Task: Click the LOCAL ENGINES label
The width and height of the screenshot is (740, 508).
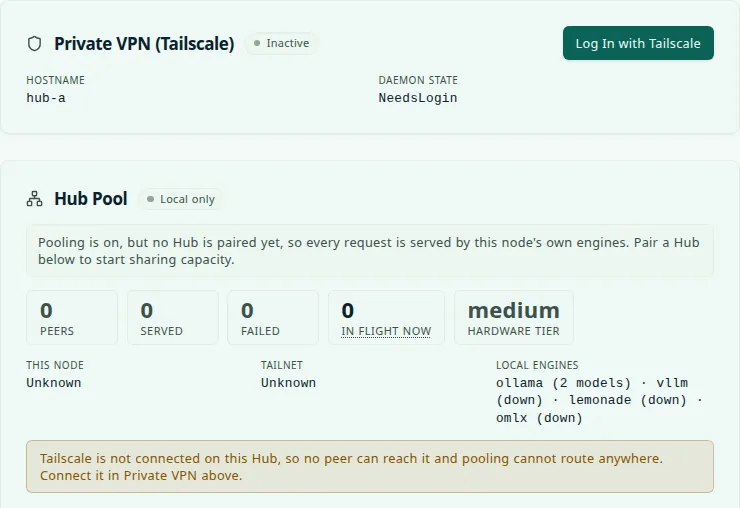Action: coord(537,365)
